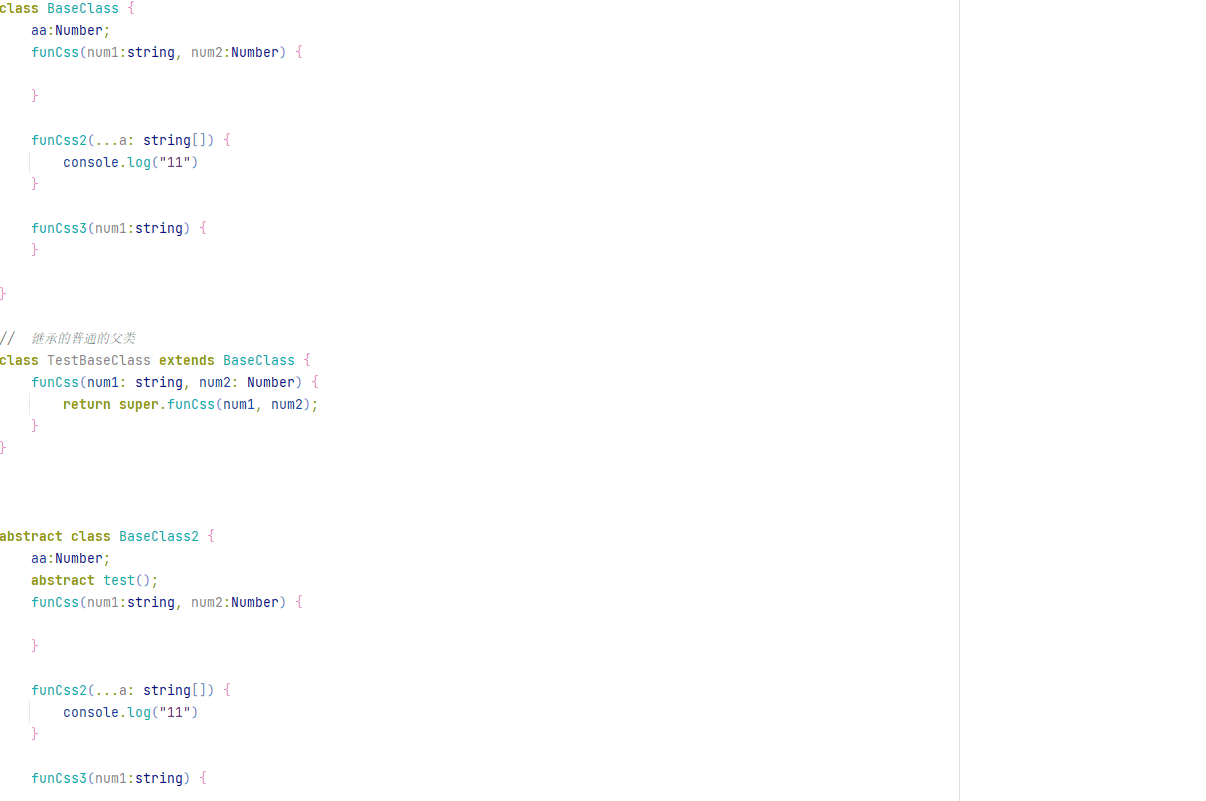Click the BaseClass2 class name
The width and height of the screenshot is (1206, 801).
158,536
